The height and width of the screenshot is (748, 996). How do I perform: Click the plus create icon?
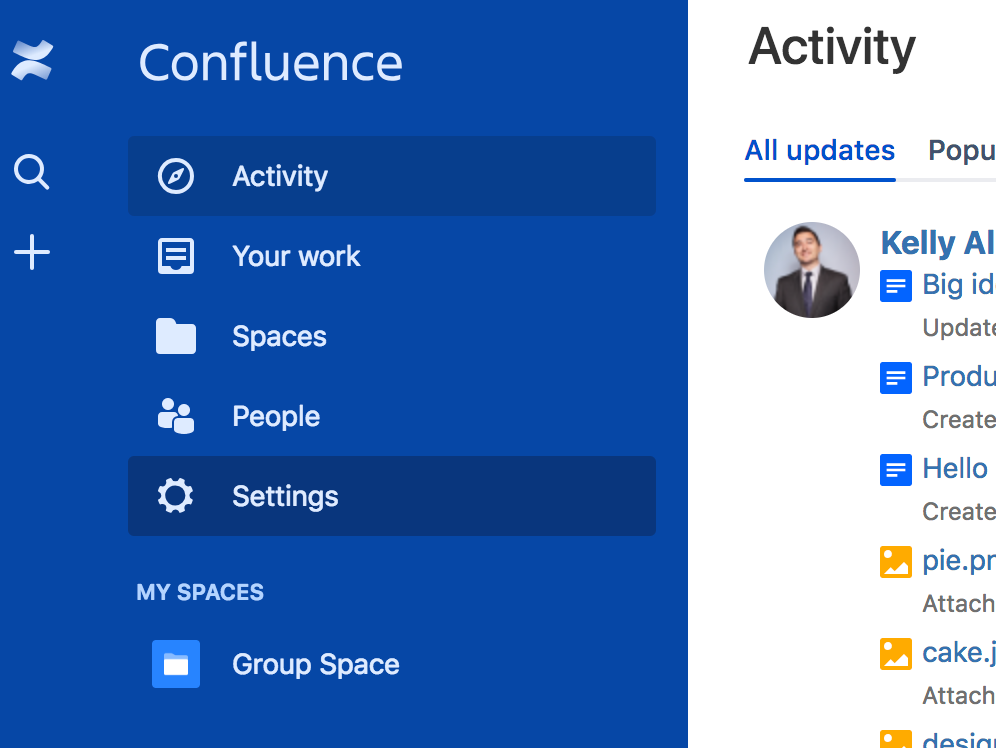tap(32, 252)
